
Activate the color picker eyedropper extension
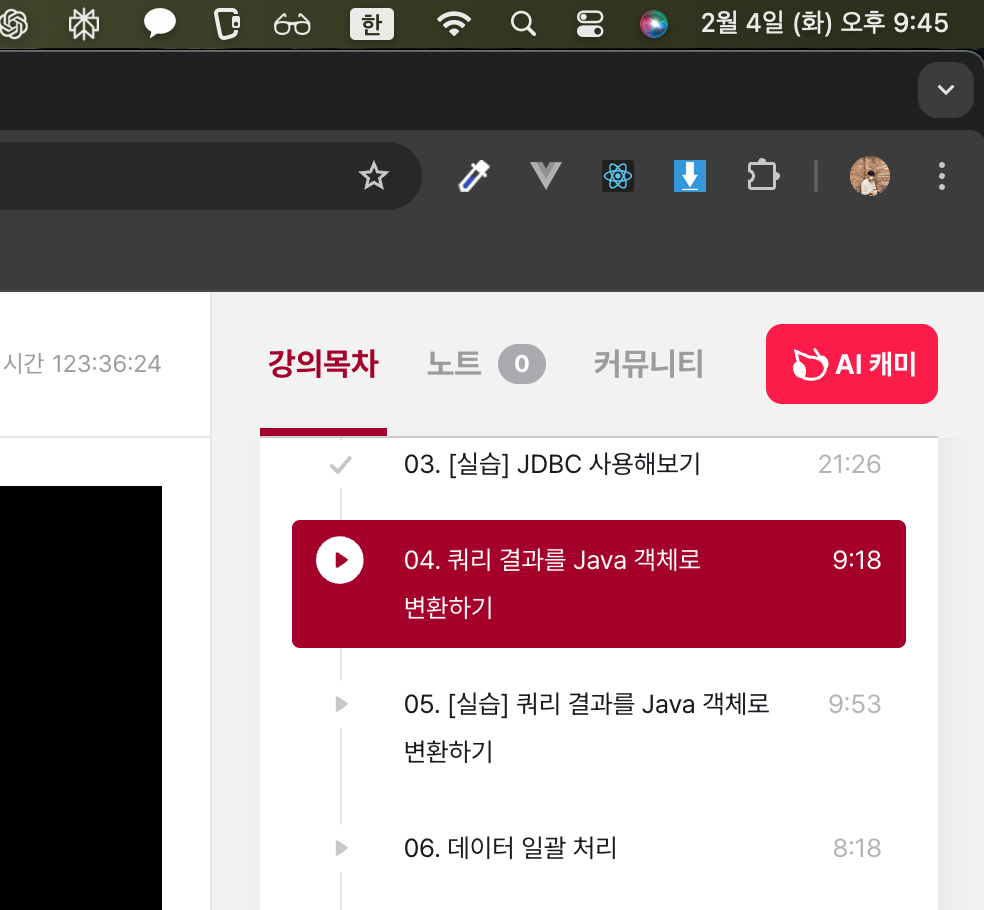(474, 176)
